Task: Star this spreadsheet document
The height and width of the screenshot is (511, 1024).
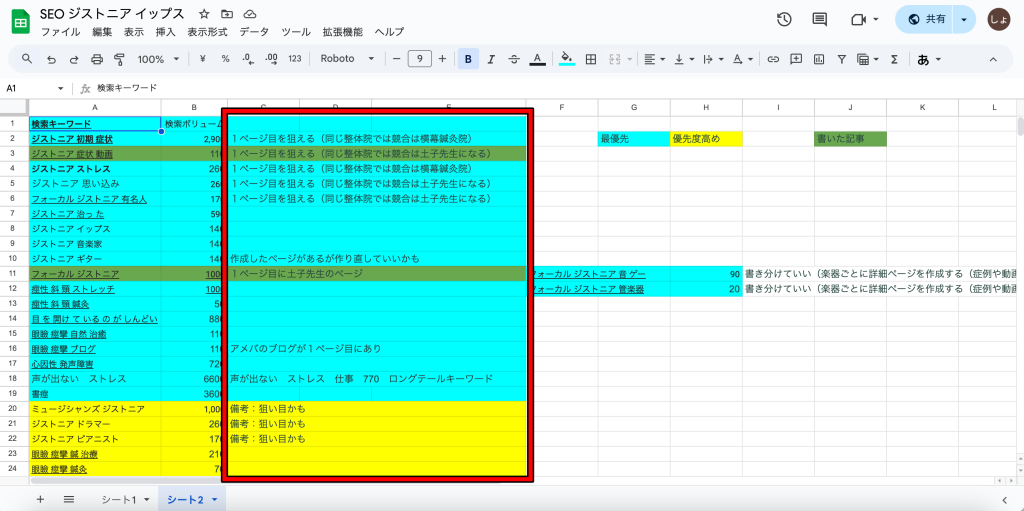Action: click(204, 14)
